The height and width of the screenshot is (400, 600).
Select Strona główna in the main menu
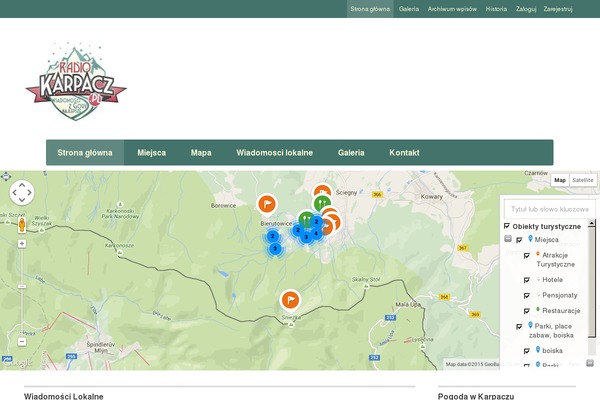[x=85, y=153]
